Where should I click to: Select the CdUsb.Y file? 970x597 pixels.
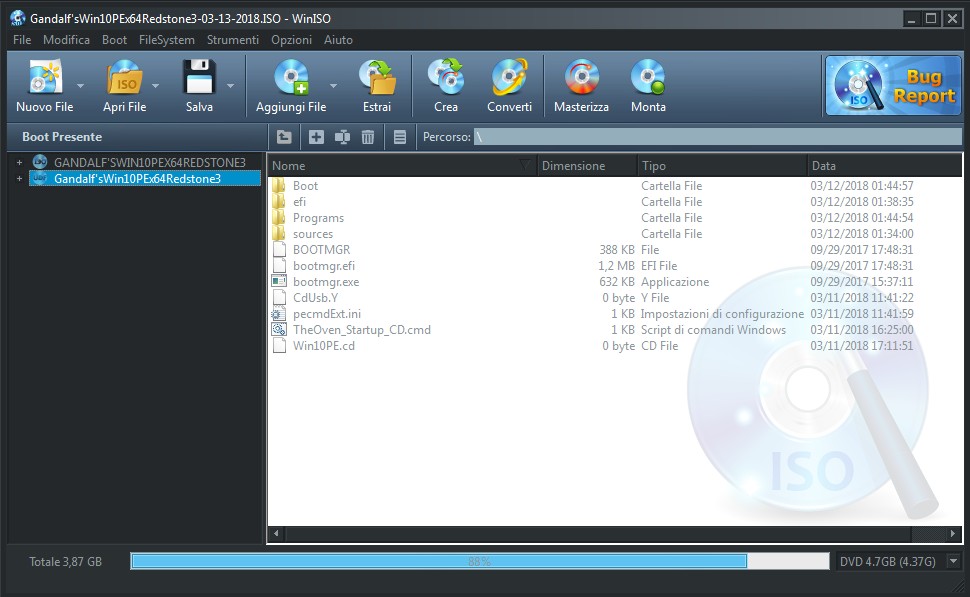(x=315, y=298)
